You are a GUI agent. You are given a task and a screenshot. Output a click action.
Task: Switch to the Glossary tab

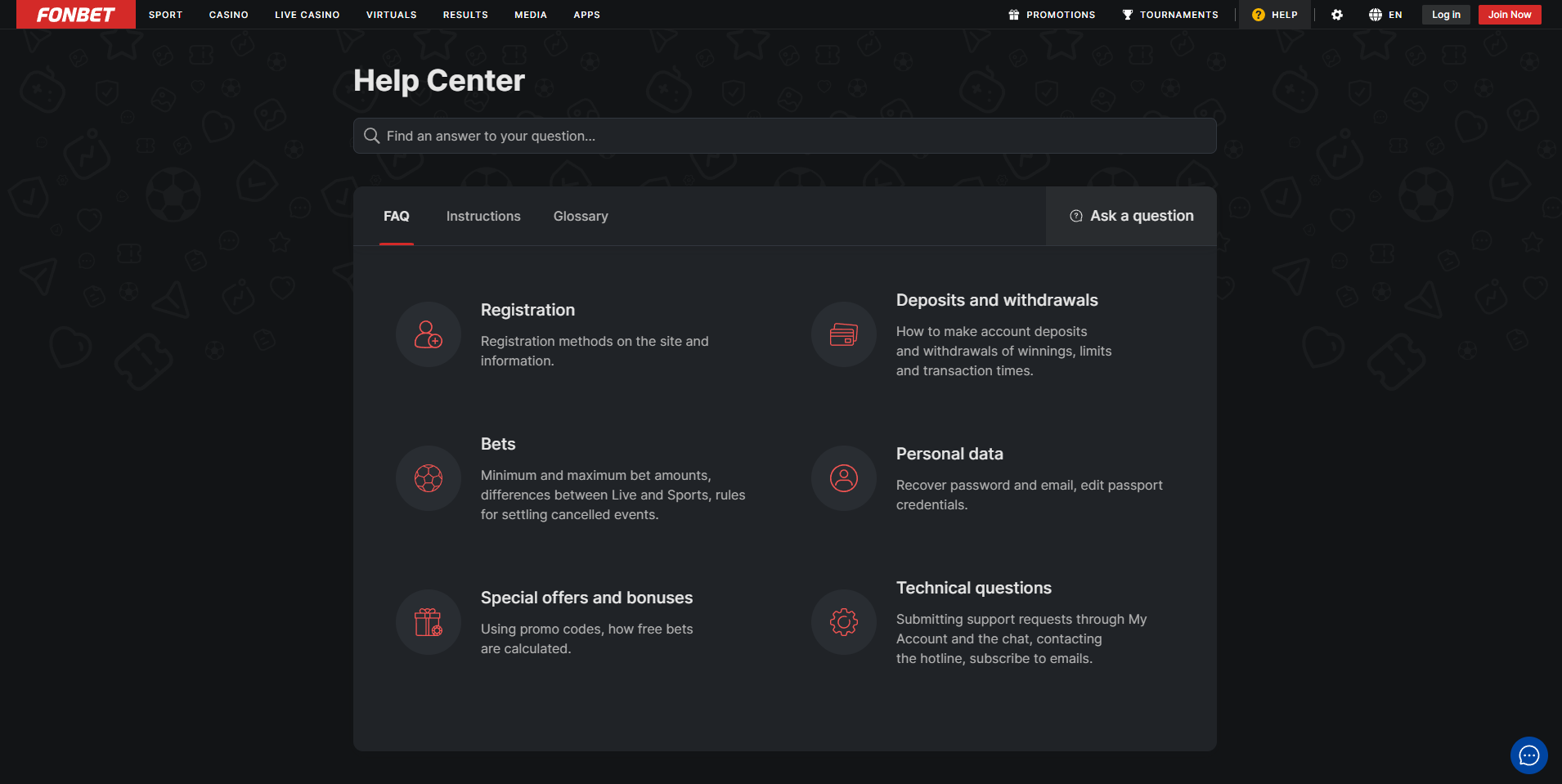point(581,216)
